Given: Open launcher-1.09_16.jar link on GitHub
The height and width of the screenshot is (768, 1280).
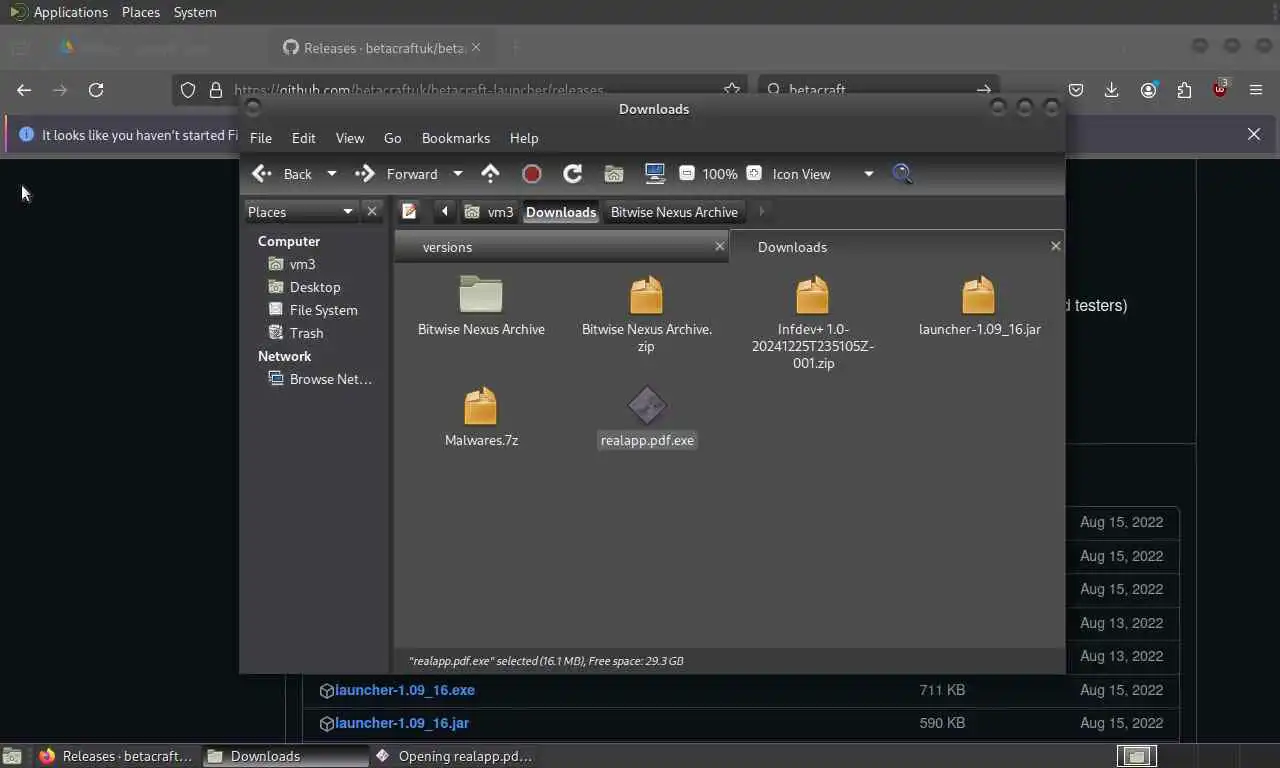Looking at the screenshot, I should click(x=402, y=723).
